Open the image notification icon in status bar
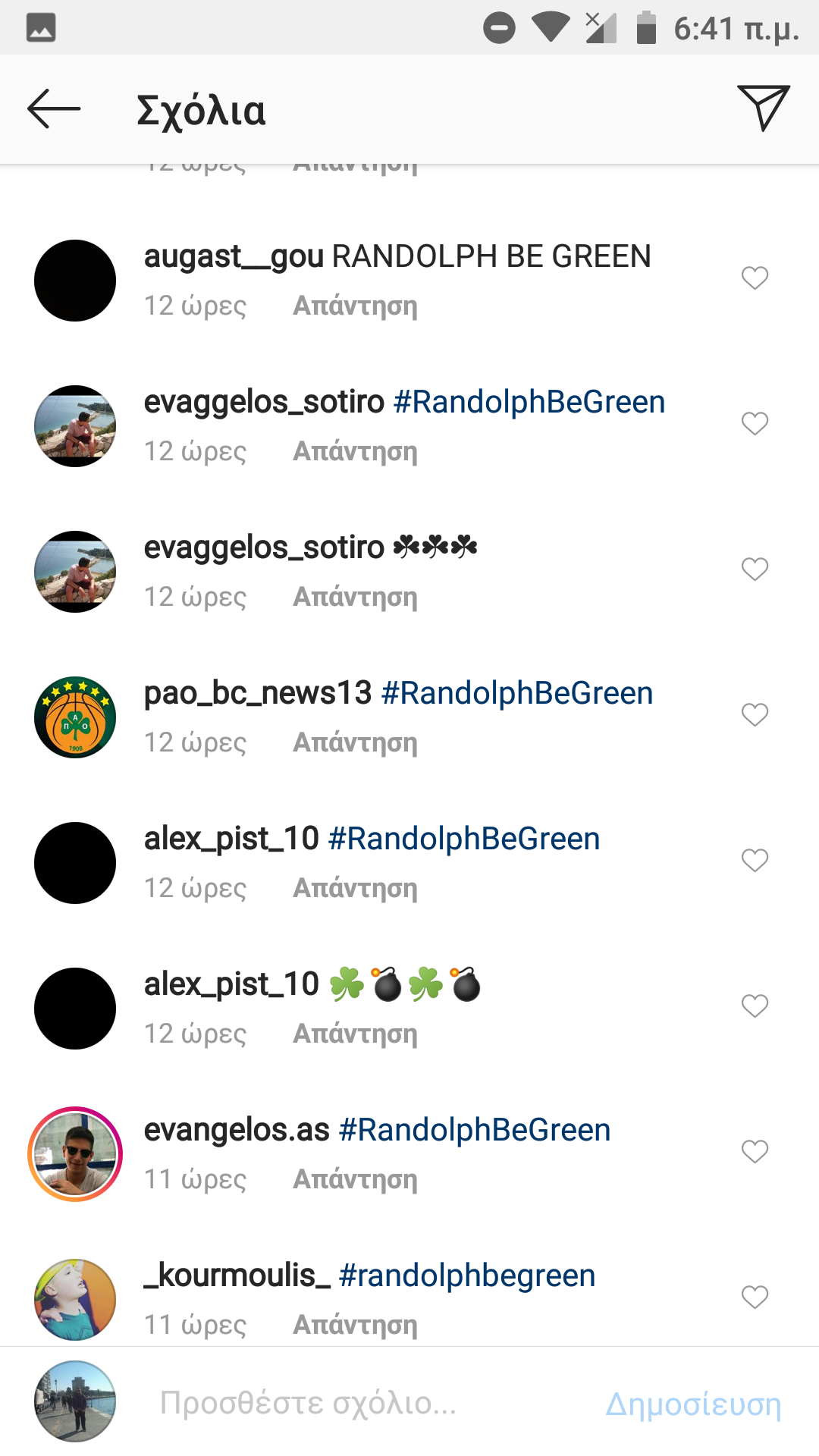 click(x=41, y=27)
